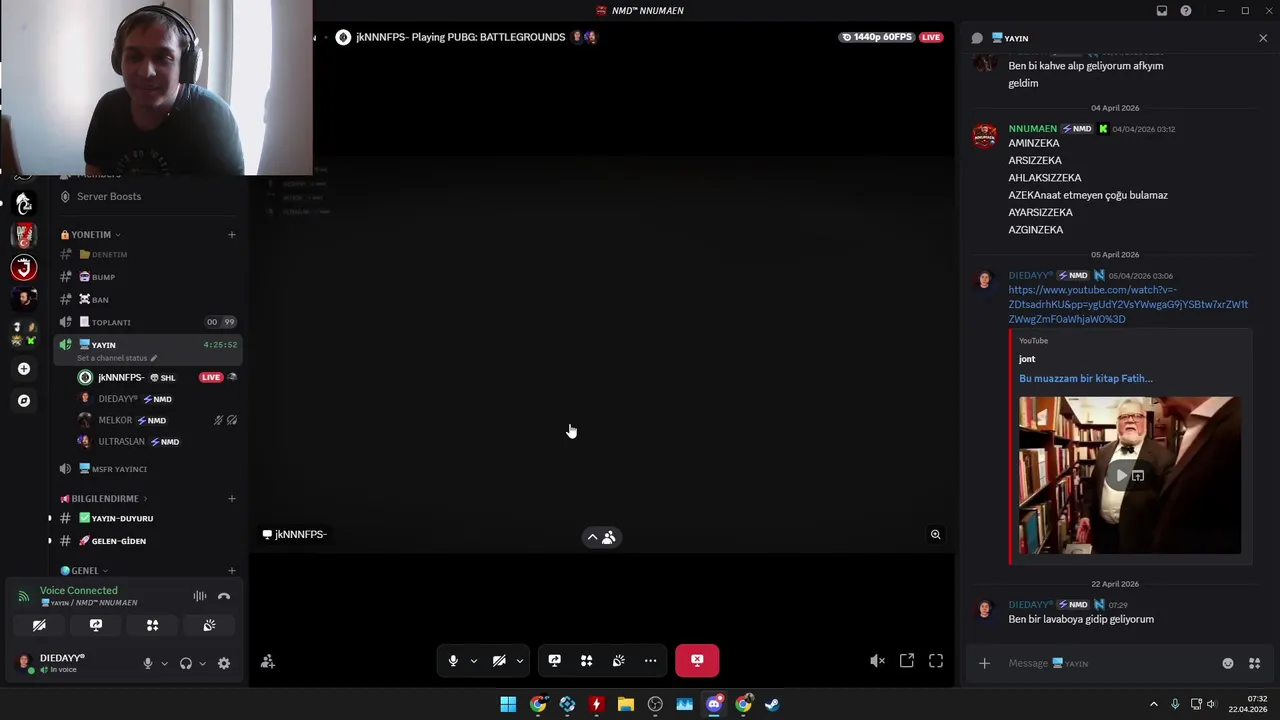Click share screen in the call control bar
Viewport: 1280px width, 720px height.
554,661
